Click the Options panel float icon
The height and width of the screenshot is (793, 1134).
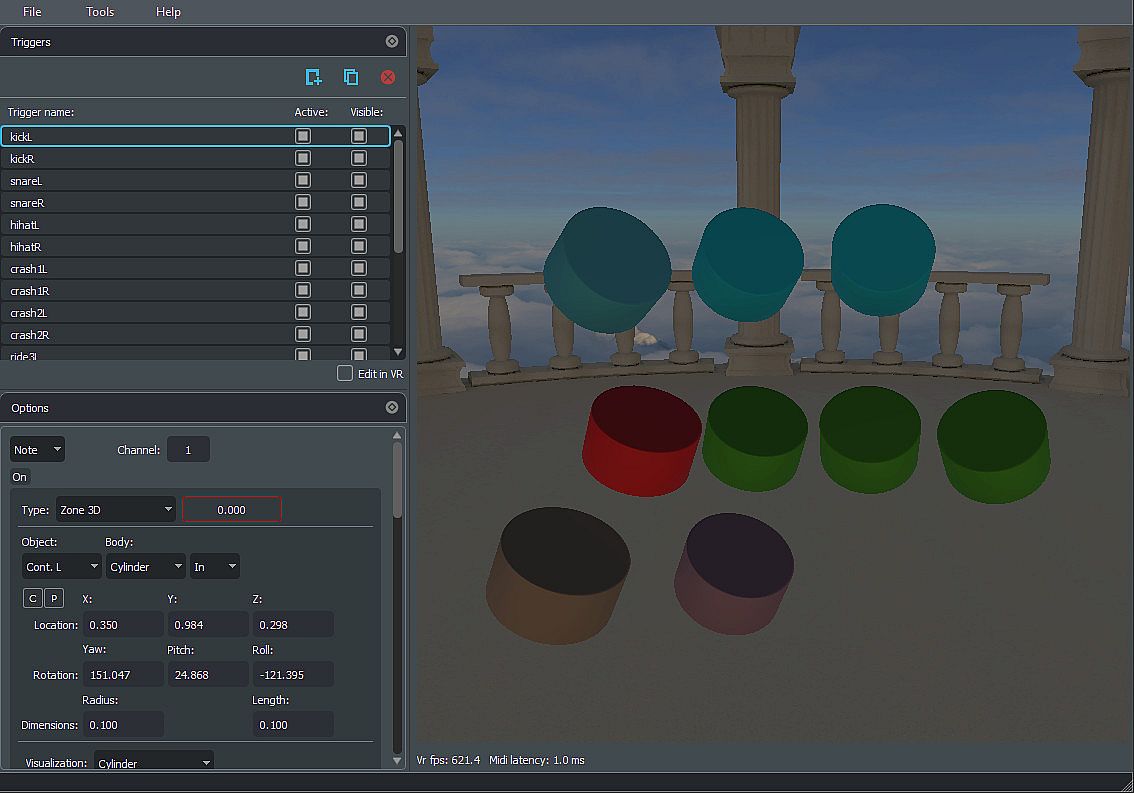pyautogui.click(x=391, y=408)
